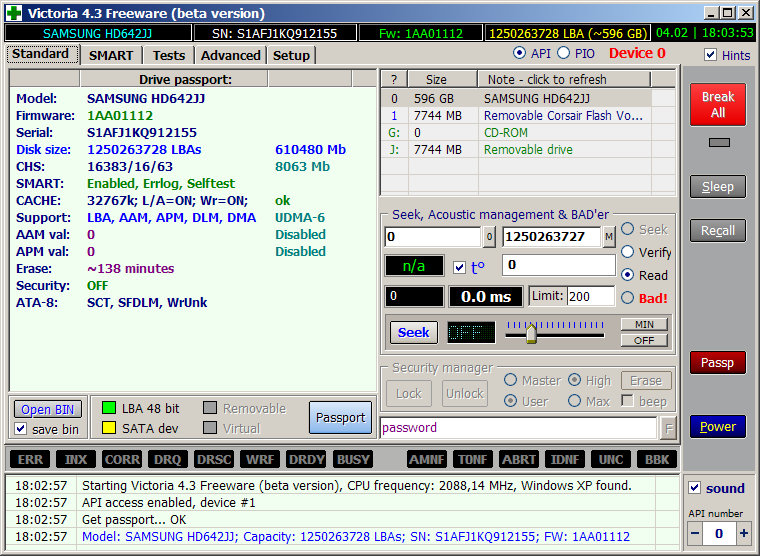Toggle the Hints checkbox
The width and height of the screenshot is (760, 556).
tap(710, 55)
